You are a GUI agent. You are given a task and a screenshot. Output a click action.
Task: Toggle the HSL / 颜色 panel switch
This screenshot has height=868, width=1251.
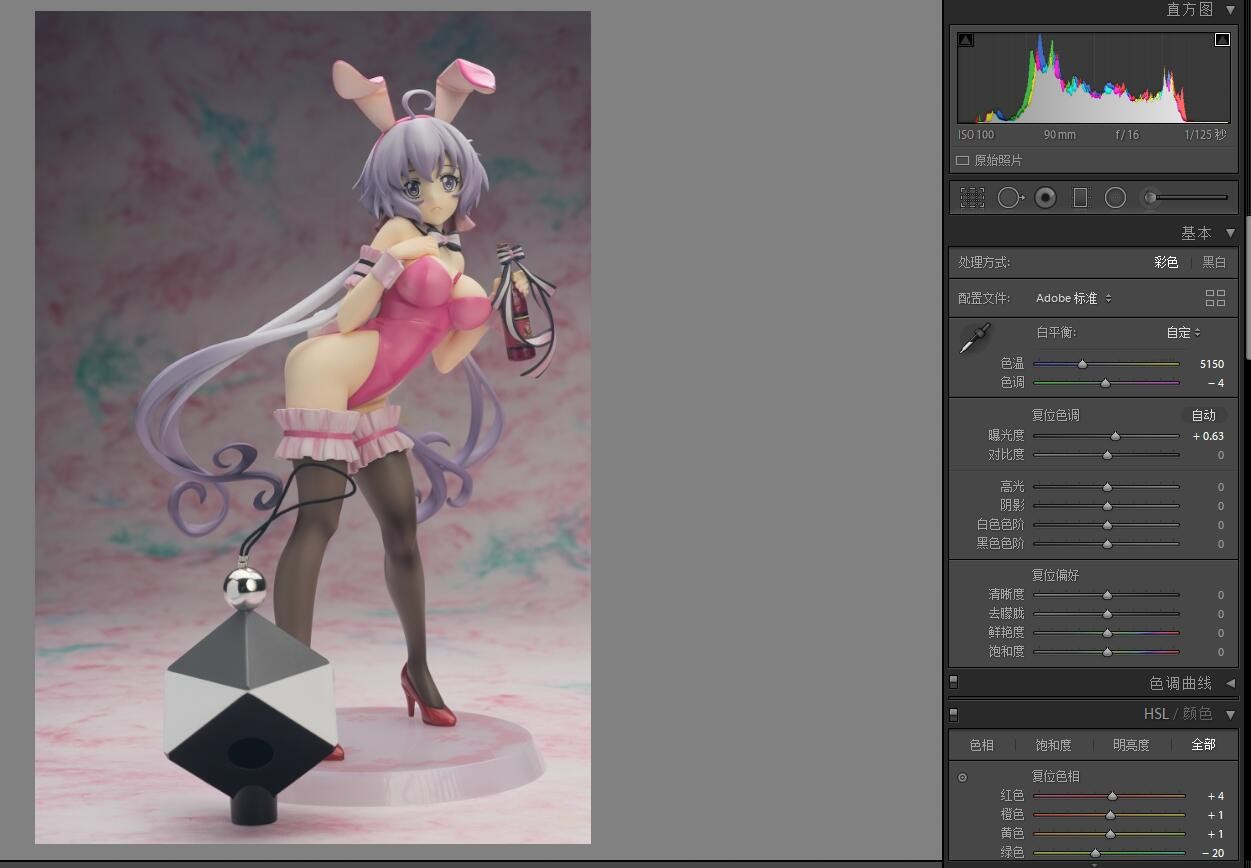tap(953, 714)
